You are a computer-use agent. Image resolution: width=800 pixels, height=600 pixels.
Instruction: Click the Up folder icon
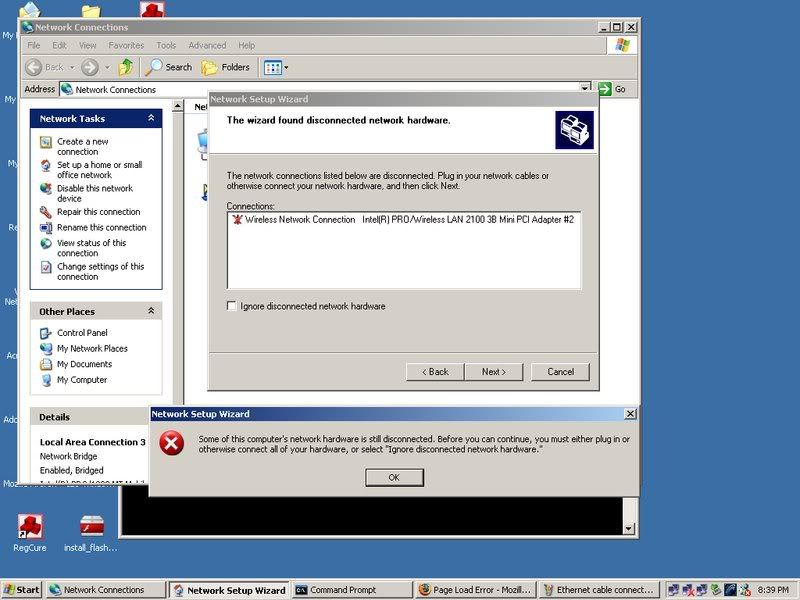(x=125, y=67)
